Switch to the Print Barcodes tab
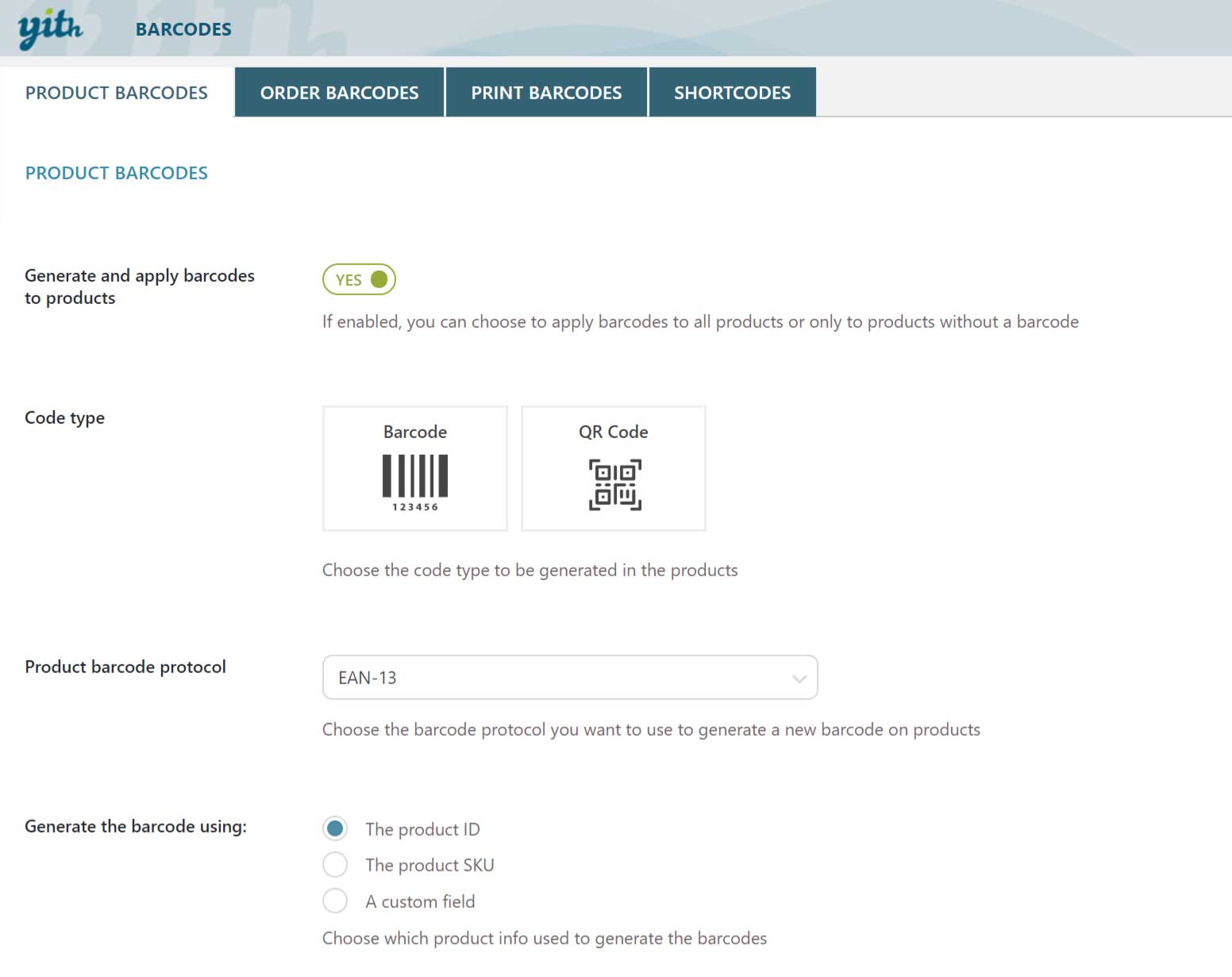This screenshot has height=977, width=1232. (x=546, y=93)
